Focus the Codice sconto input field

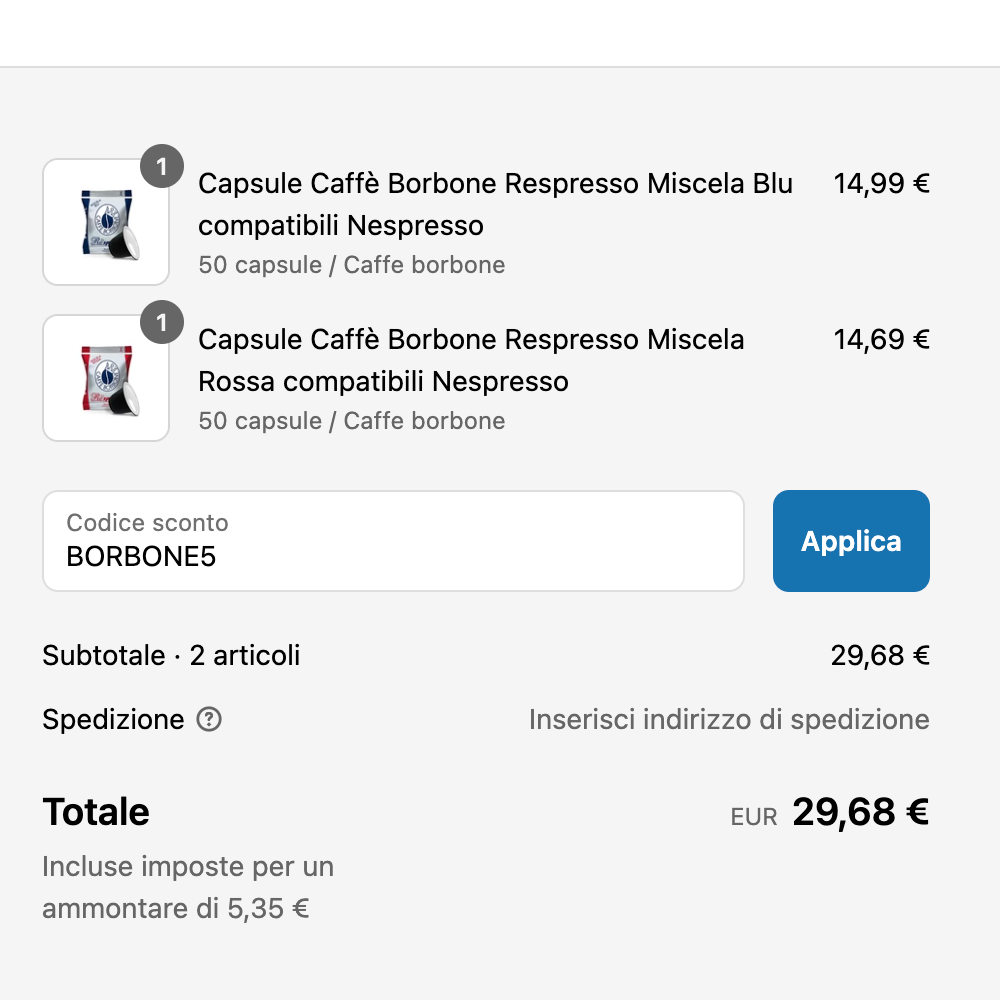pyautogui.click(x=393, y=541)
